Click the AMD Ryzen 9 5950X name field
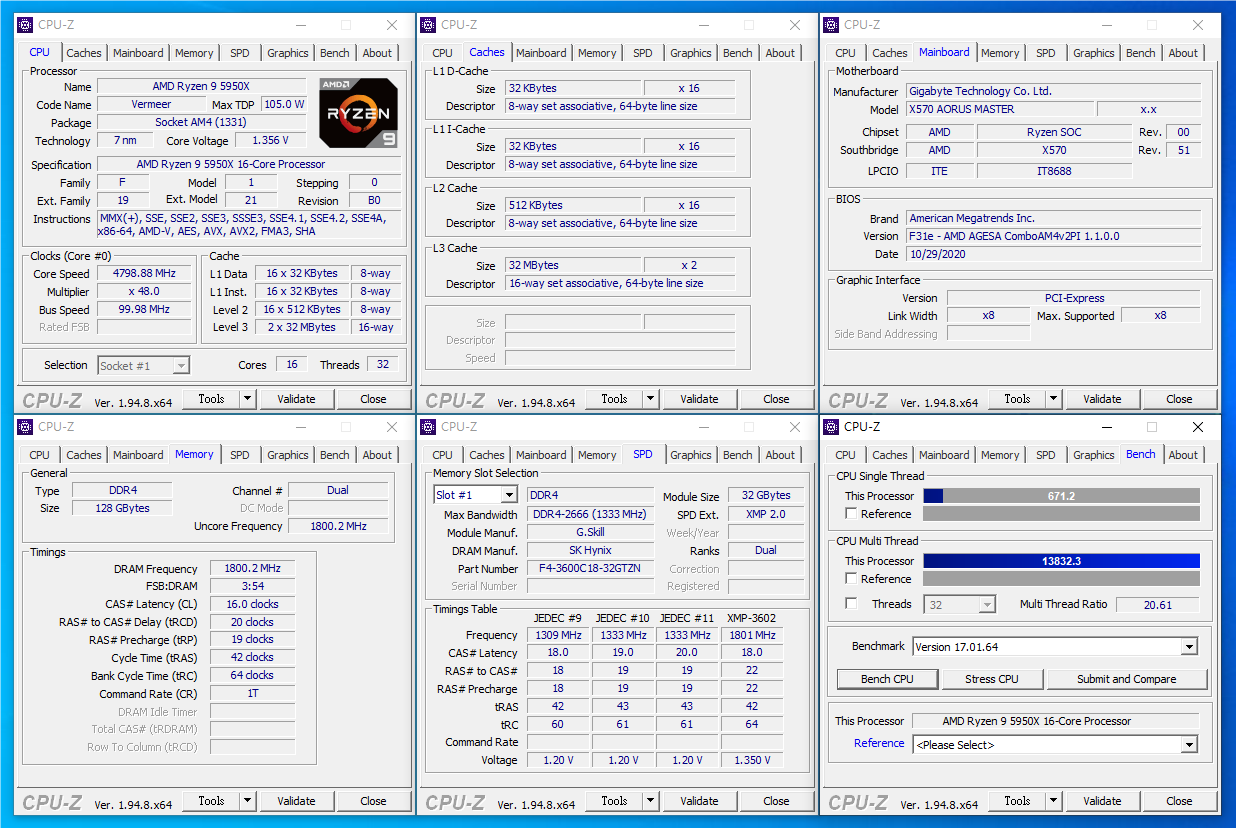 201,87
